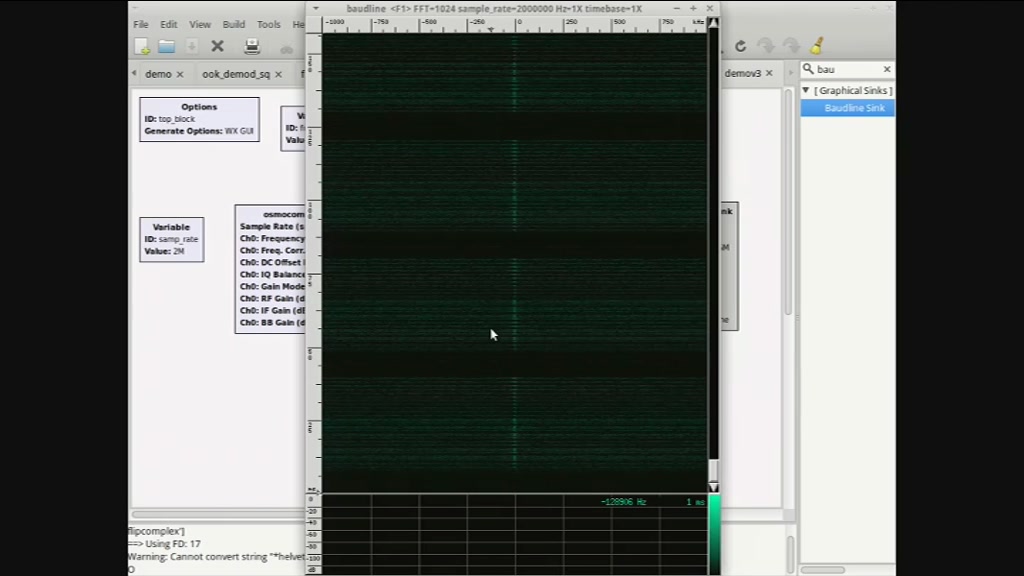Image resolution: width=1024 pixels, height=576 pixels.
Task: Click the 'Warning: Cannot convert string' console line
Action: coord(216,557)
